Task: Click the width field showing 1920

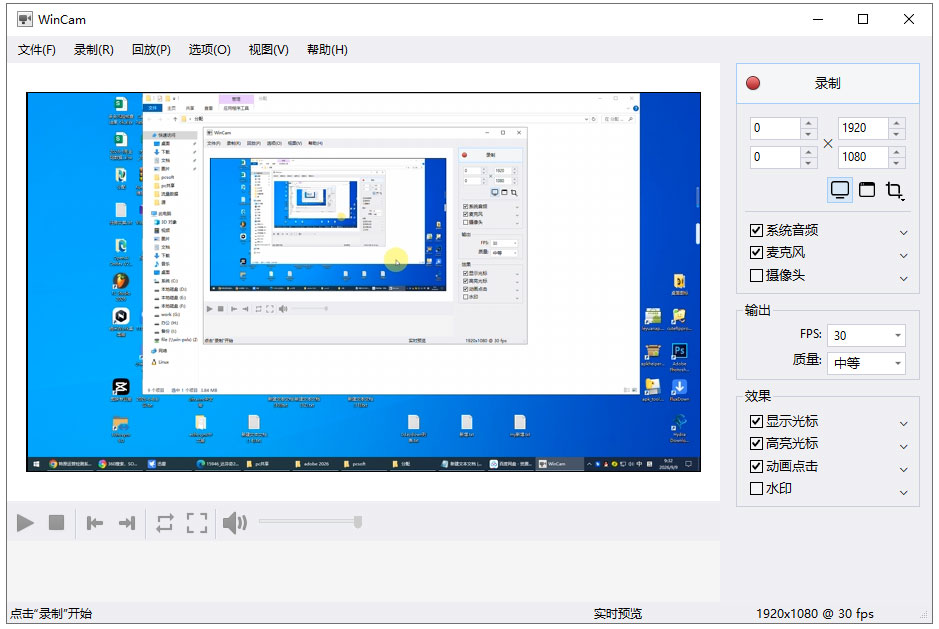Action: point(863,128)
